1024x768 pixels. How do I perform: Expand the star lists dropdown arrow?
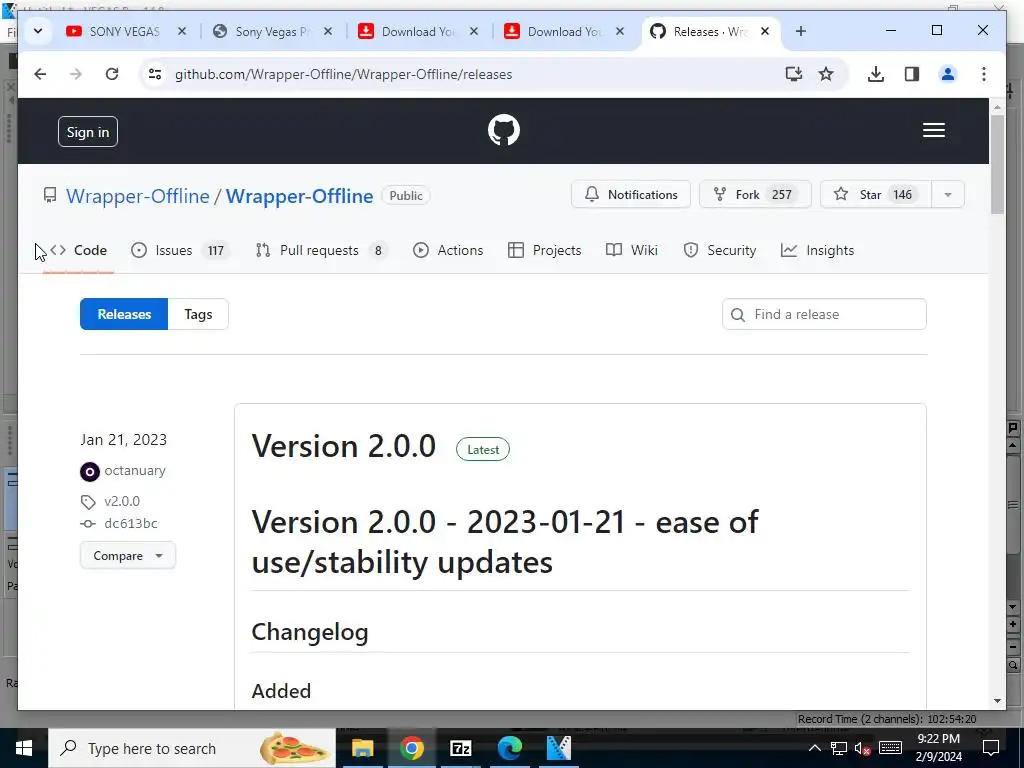point(948,195)
